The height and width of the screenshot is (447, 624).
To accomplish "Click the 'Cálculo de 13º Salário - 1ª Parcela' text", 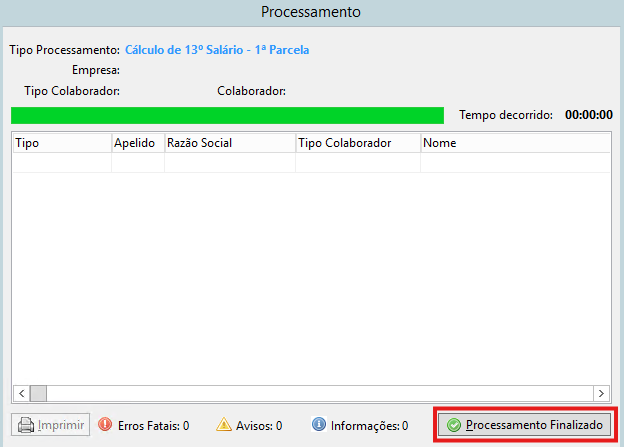I will click(x=217, y=50).
